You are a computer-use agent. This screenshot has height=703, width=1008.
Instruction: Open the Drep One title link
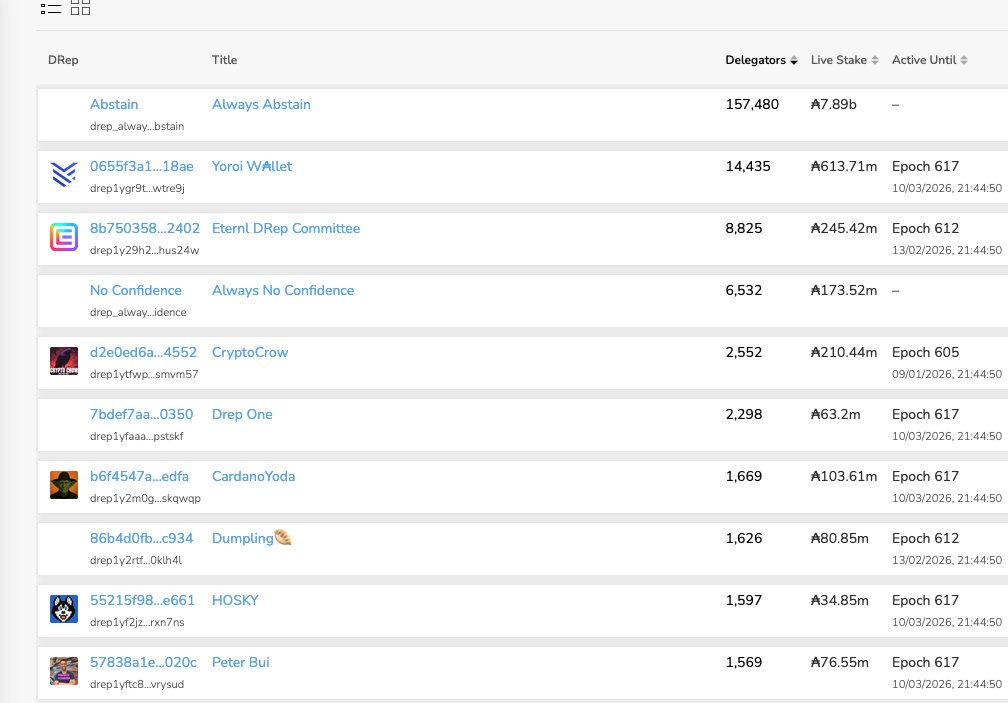(242, 414)
